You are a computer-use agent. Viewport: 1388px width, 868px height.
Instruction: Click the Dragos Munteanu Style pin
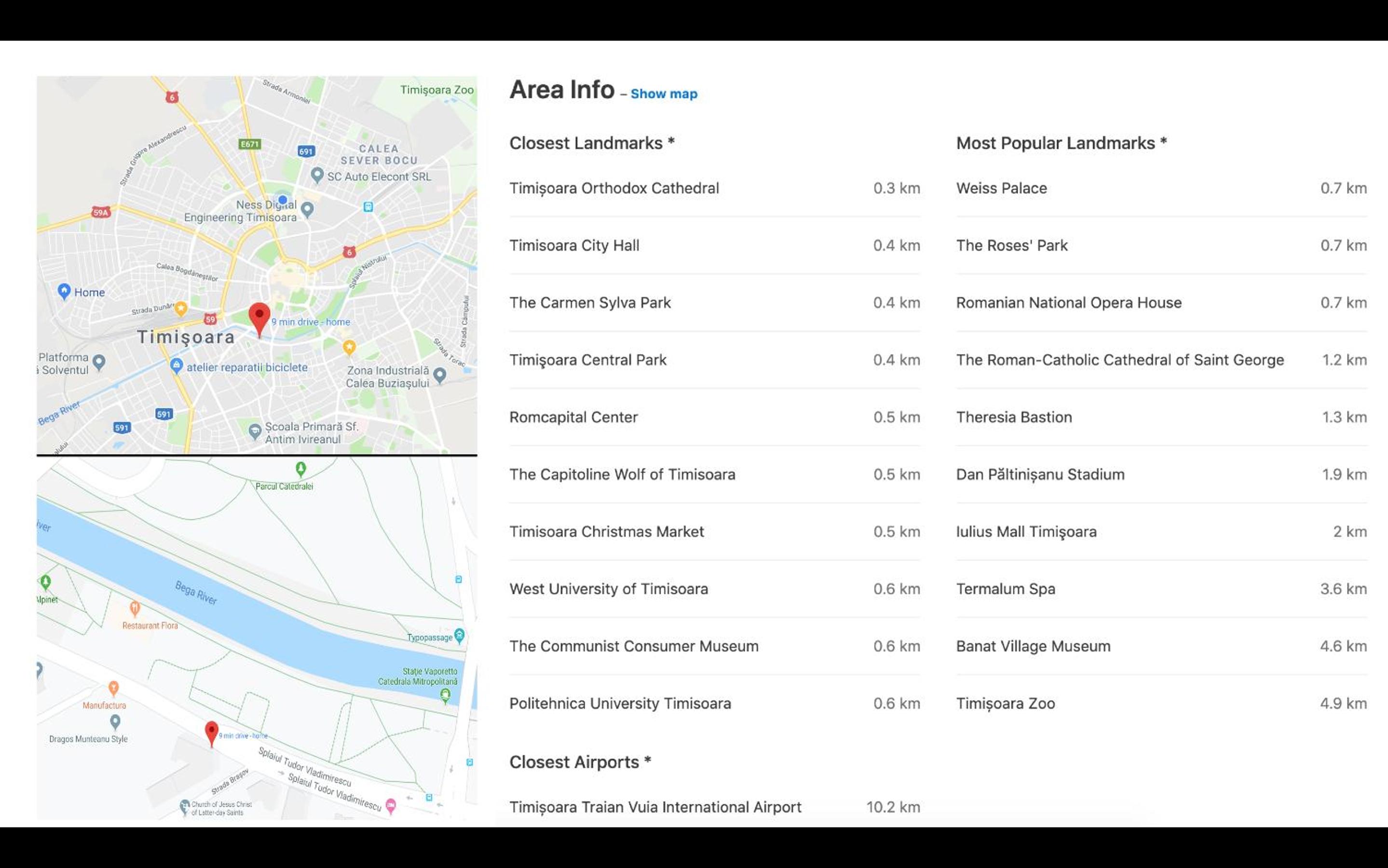(115, 721)
